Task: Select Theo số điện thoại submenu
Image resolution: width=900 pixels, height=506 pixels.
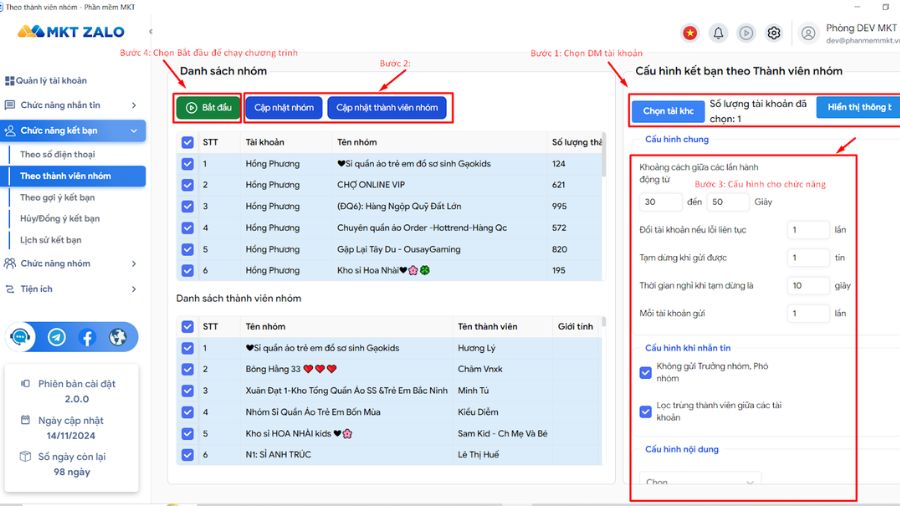Action: pos(57,154)
